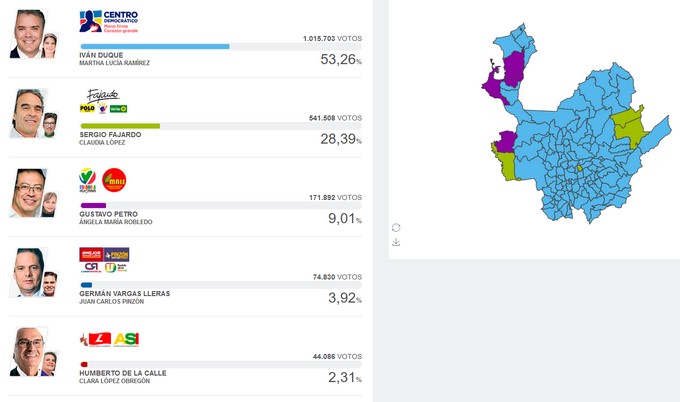Click the Fajardo coalition signature logo
The height and width of the screenshot is (402, 680).
[x=103, y=94]
